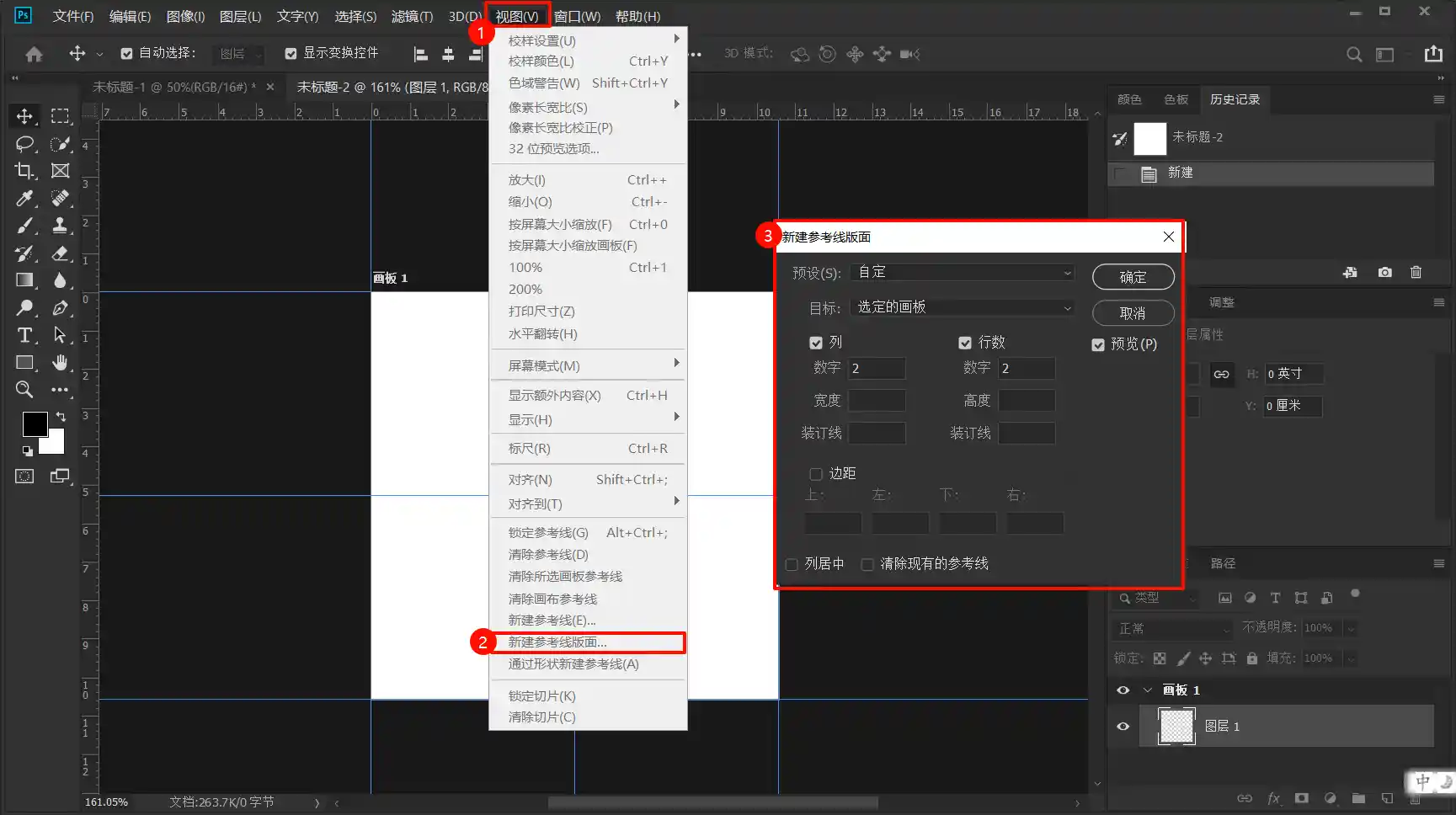The width and height of the screenshot is (1456, 815).
Task: Select the Gradient tool
Action: point(24,280)
